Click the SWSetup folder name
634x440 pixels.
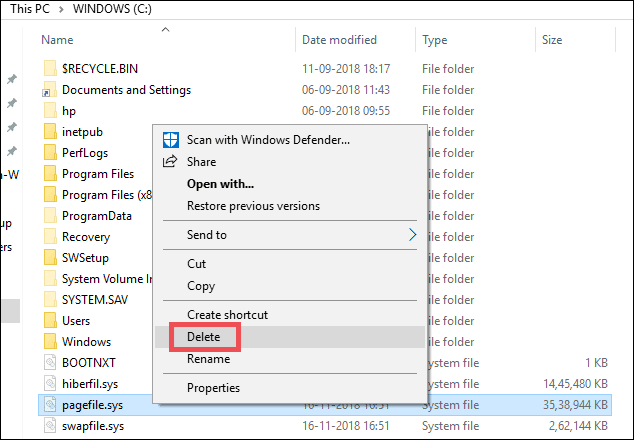85,258
